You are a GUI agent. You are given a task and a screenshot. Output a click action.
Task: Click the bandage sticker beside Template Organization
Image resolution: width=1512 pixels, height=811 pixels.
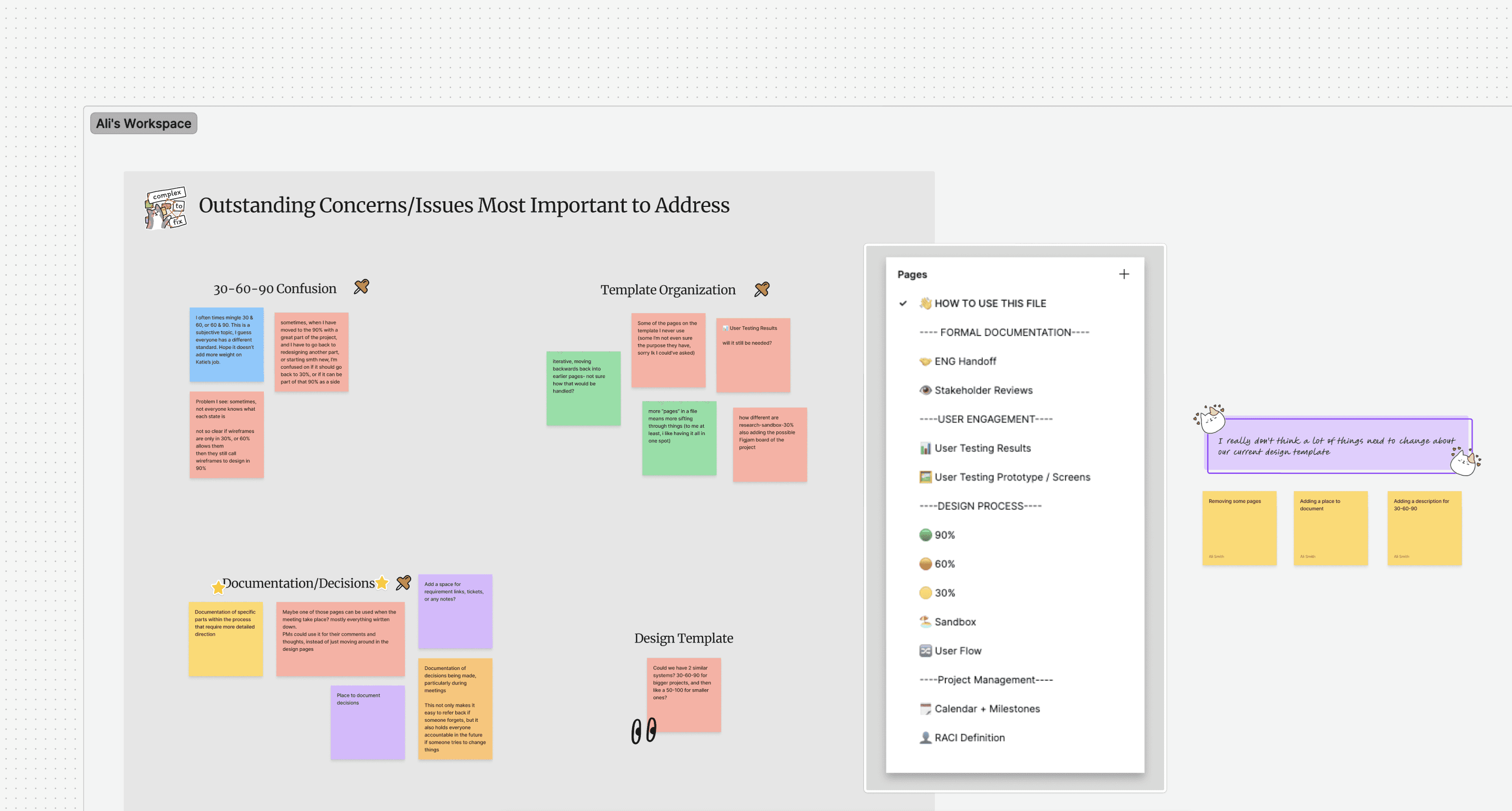(762, 289)
